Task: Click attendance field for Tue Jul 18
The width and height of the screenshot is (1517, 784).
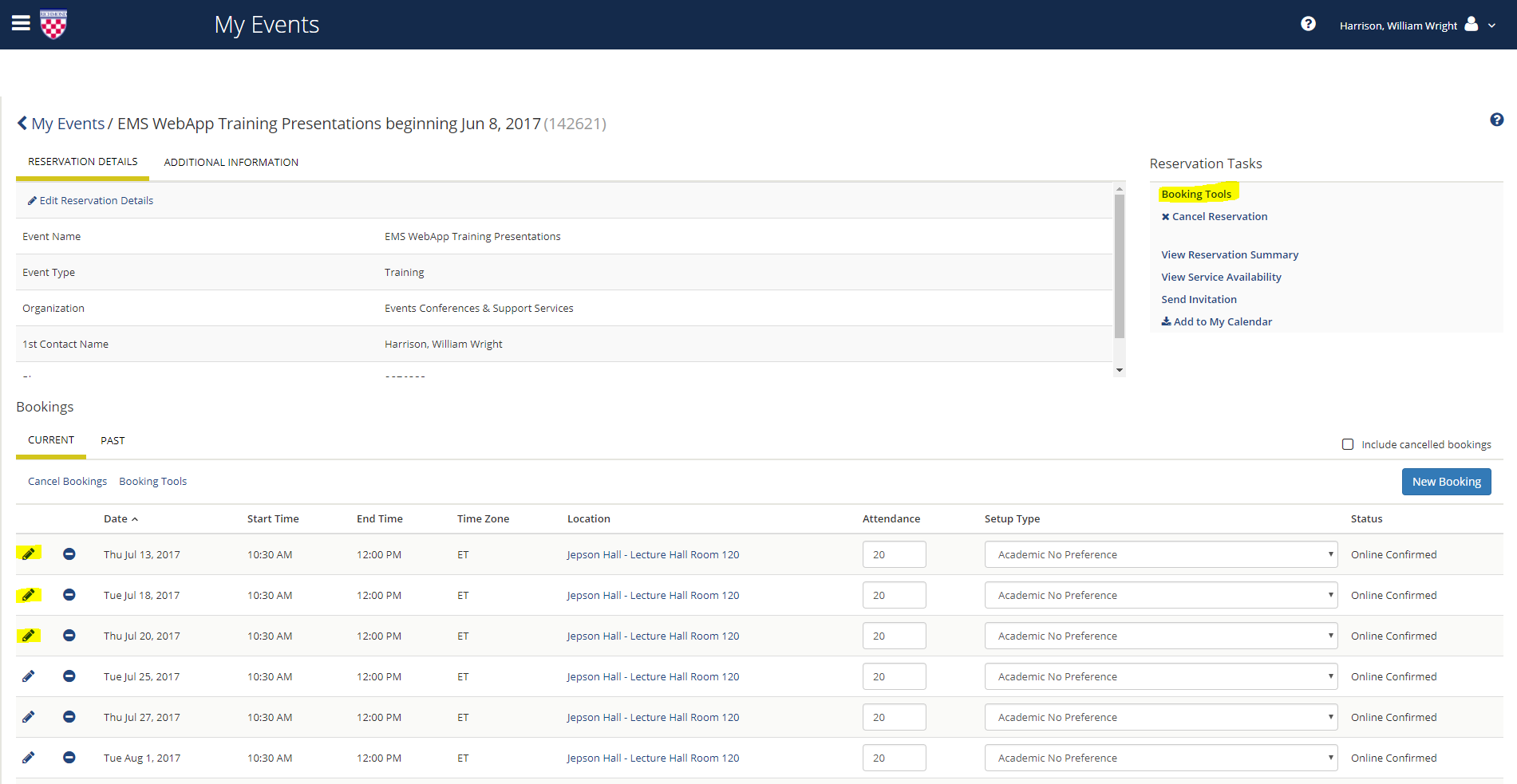Action: click(x=894, y=595)
